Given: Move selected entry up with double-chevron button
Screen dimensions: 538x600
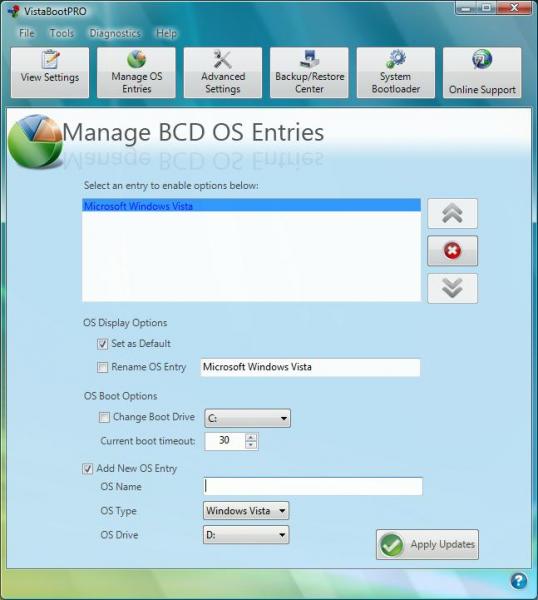Looking at the screenshot, I should click(452, 214).
